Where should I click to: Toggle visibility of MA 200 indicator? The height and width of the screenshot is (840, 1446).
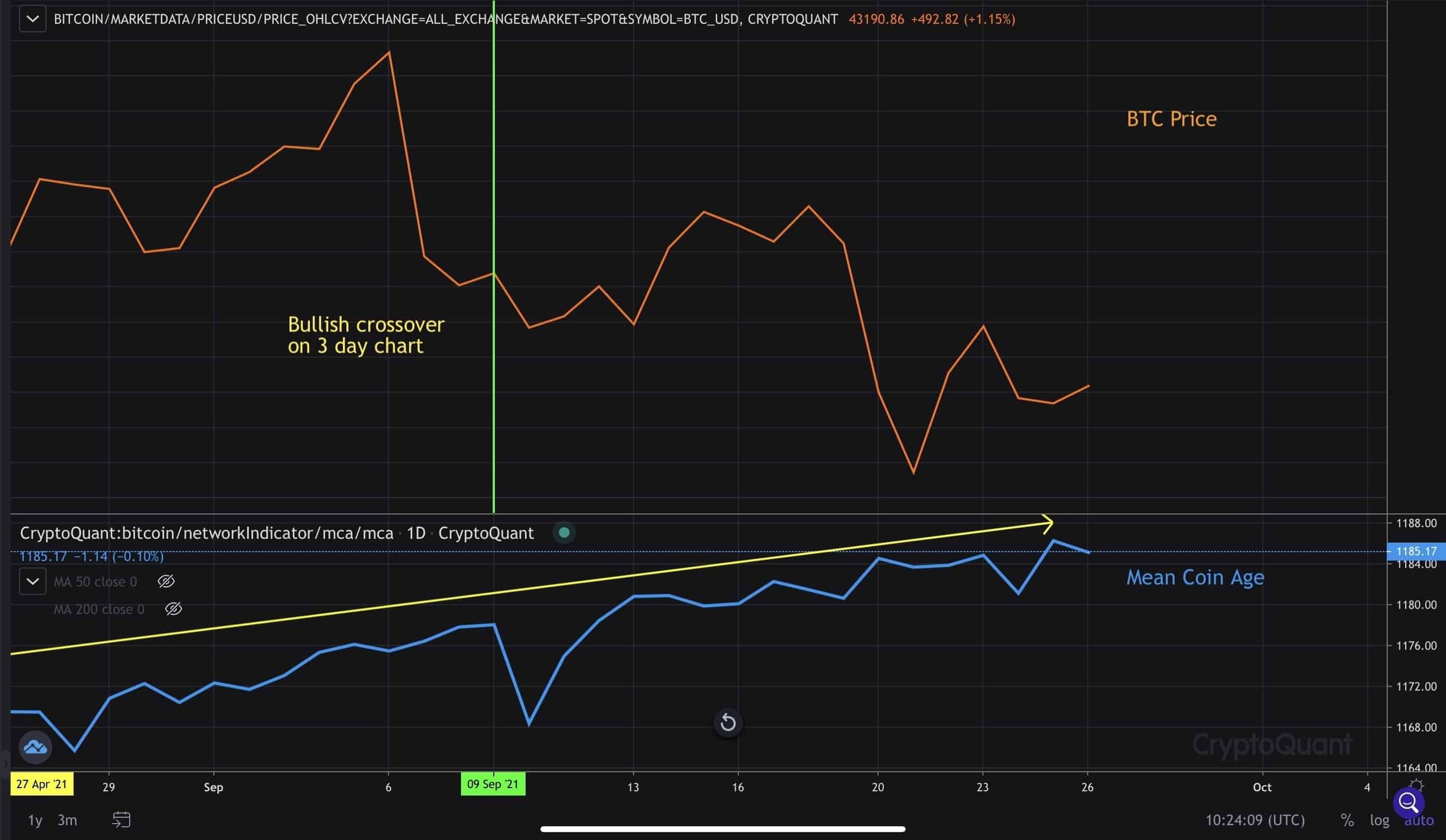[x=173, y=609]
